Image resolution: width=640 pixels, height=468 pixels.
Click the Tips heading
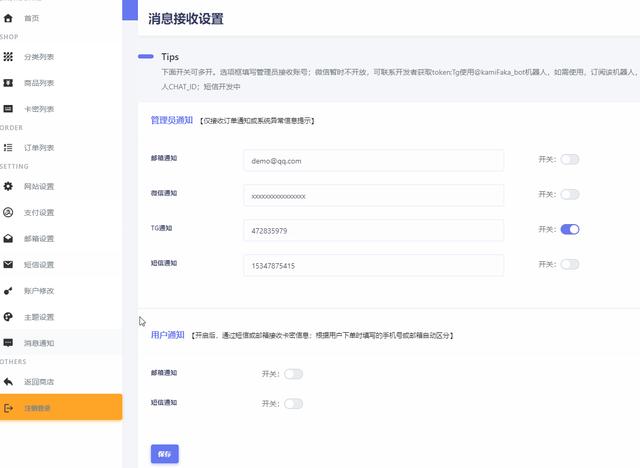pos(170,57)
